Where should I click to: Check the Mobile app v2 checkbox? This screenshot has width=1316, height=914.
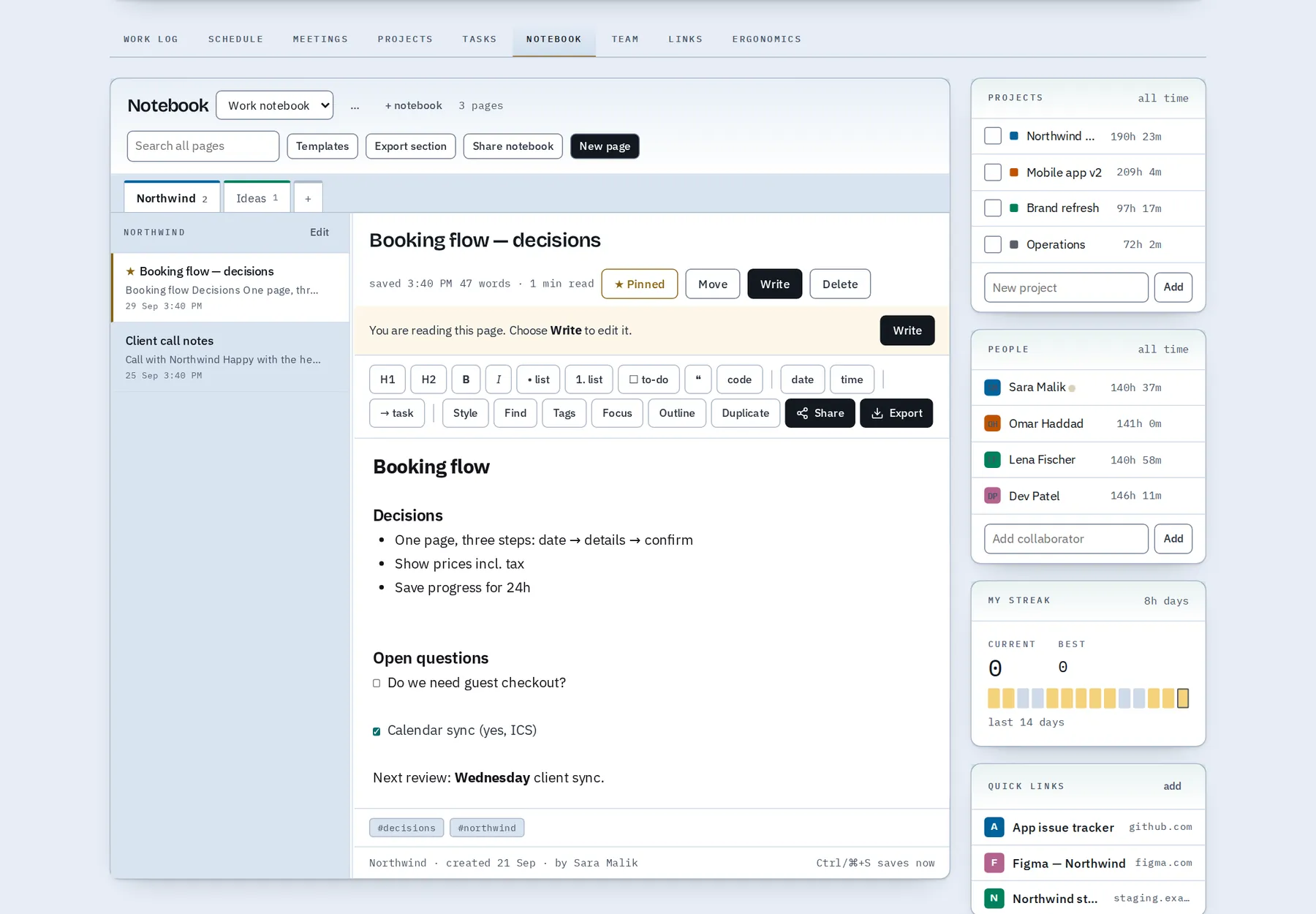(x=993, y=172)
